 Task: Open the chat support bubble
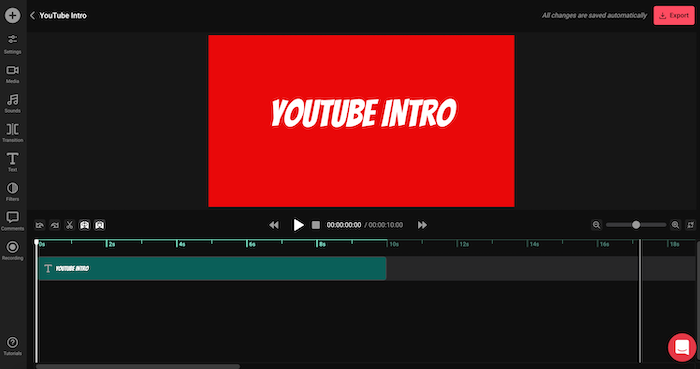682,347
